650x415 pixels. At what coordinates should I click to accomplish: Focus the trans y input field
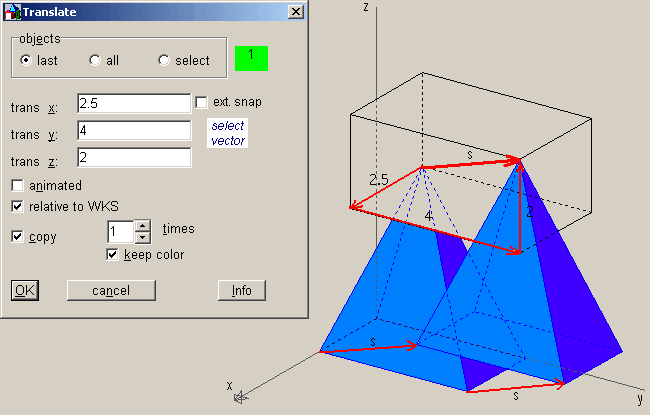point(134,131)
